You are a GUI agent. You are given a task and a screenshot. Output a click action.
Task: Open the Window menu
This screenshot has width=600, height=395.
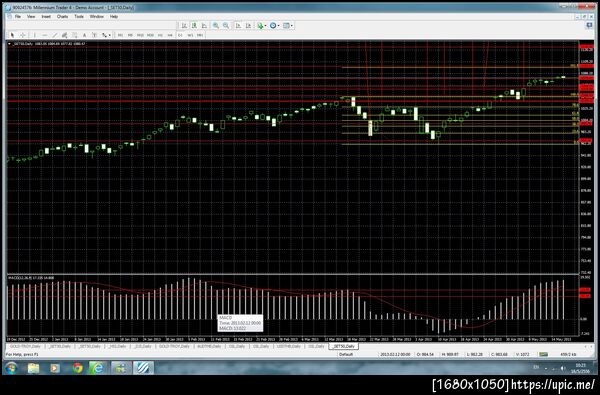[96, 16]
